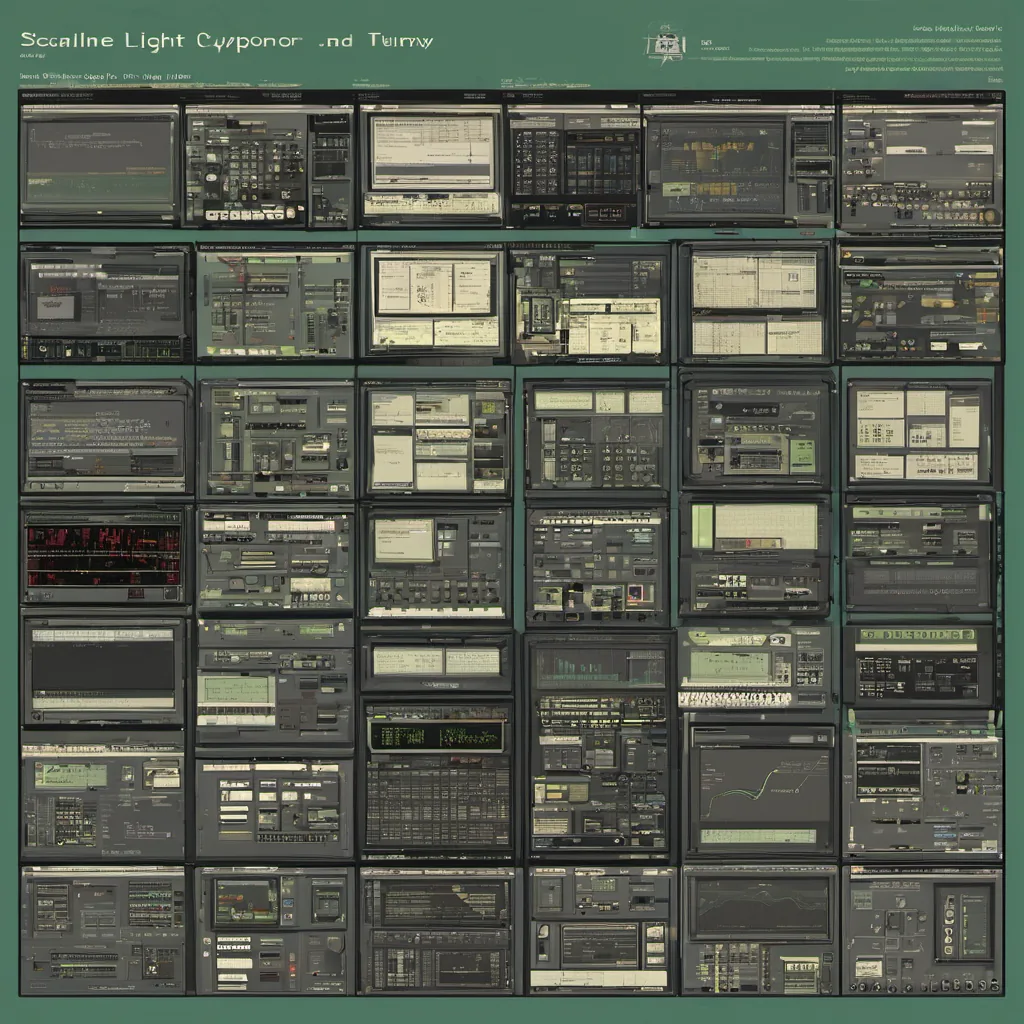The image size is (1024, 1024).
Task: Click the green LED text readout
Action: click(x=436, y=735)
